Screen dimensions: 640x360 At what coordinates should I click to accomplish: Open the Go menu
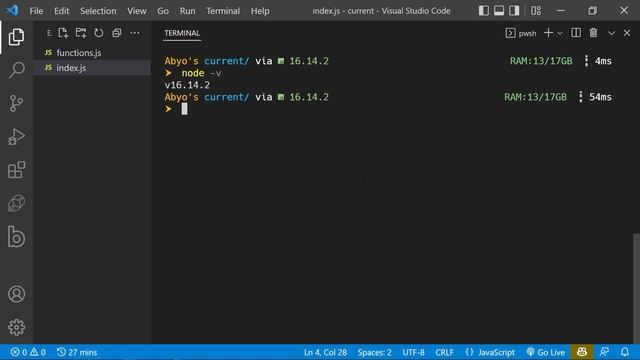pyautogui.click(x=163, y=11)
